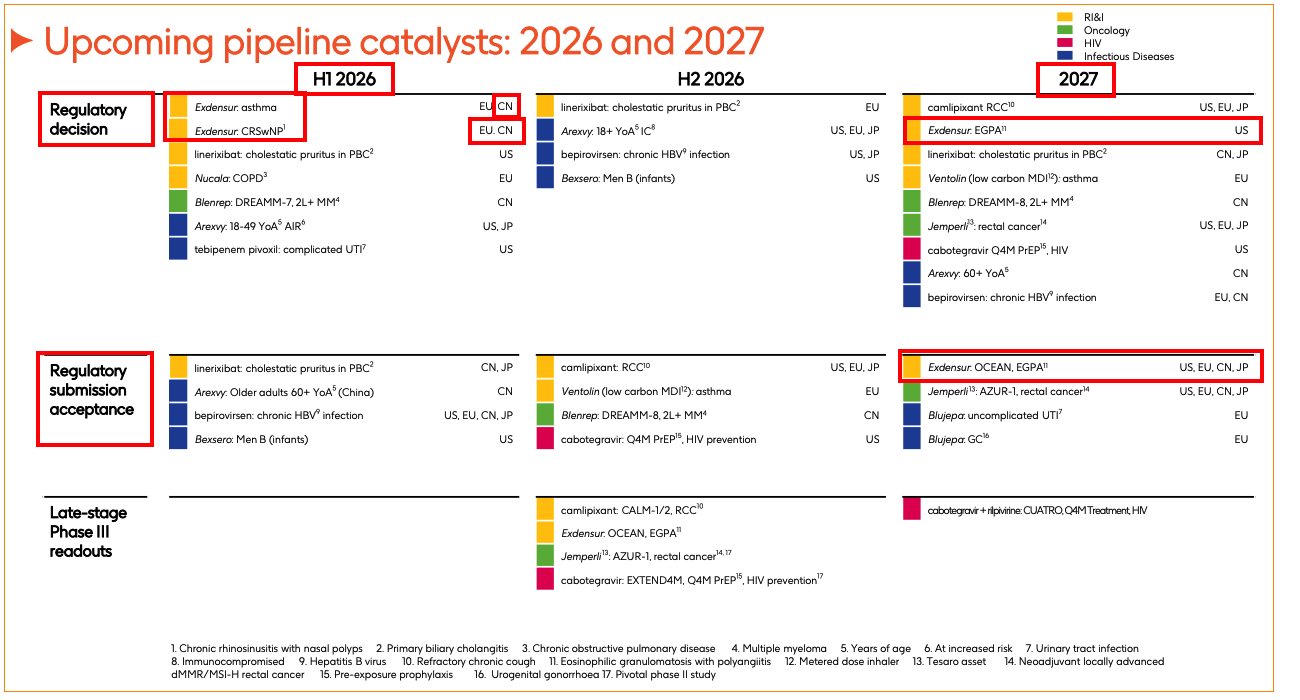Viewport: 1300px width, 700px height.
Task: Click the H1 2026 column header
Action: coord(344,79)
